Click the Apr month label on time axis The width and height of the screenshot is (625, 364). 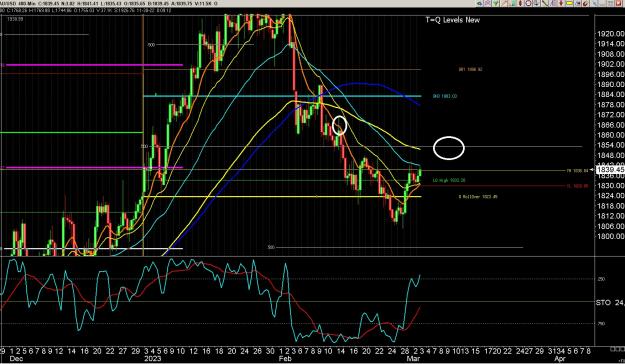pyautogui.click(x=560, y=359)
